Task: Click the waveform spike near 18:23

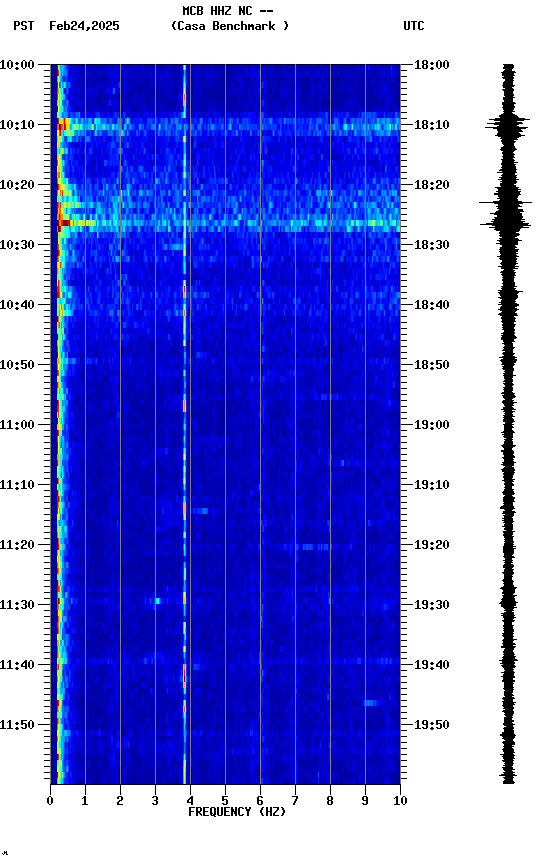Action: coord(506,203)
